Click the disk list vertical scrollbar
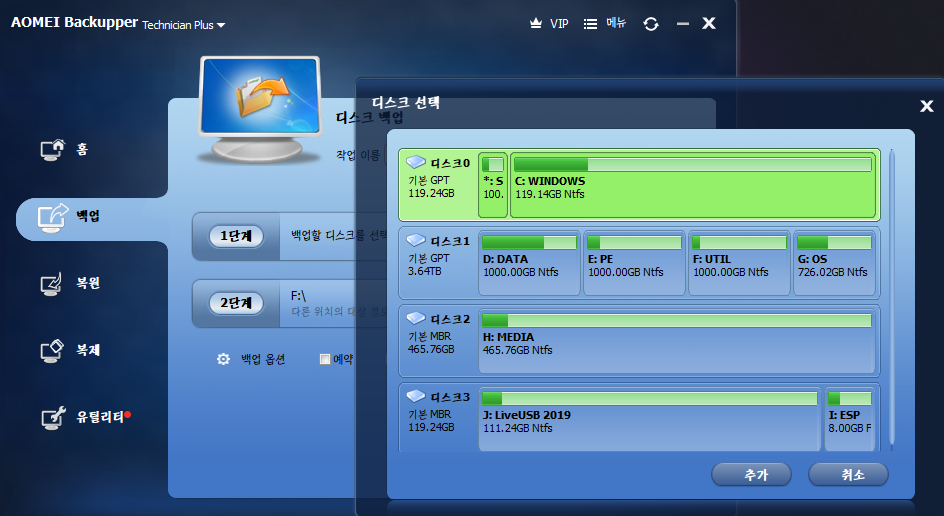This screenshot has width=944, height=516. (892, 299)
